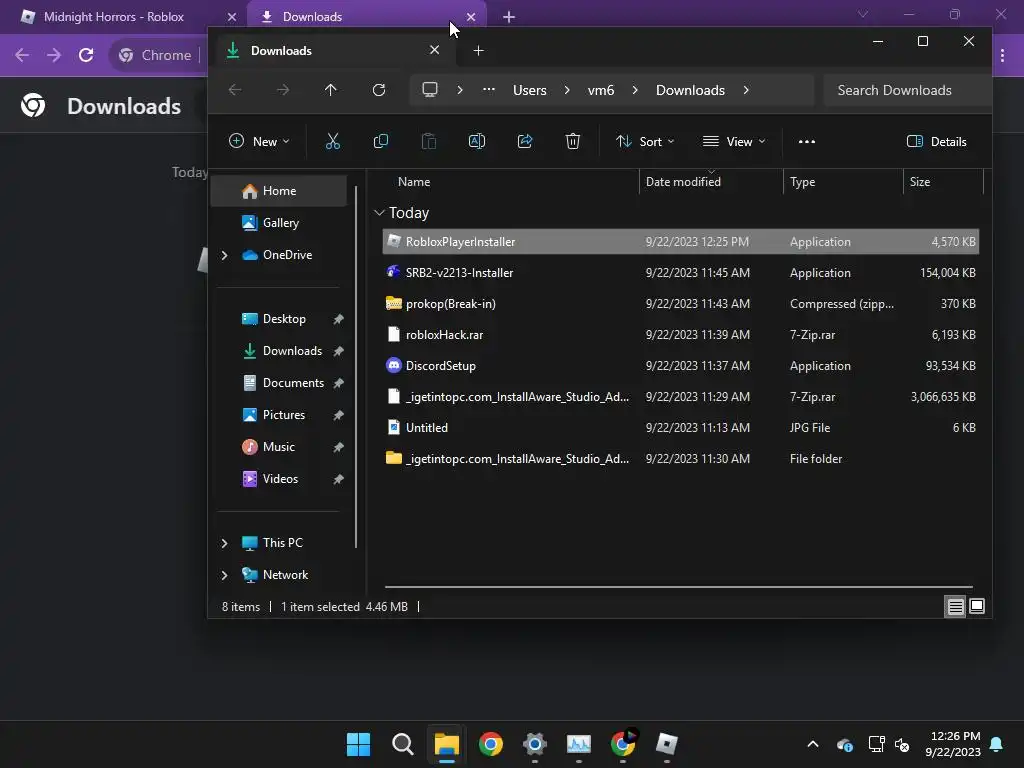Click the Paste clipboard icon
Screen dimensions: 1024x768
tap(428, 141)
